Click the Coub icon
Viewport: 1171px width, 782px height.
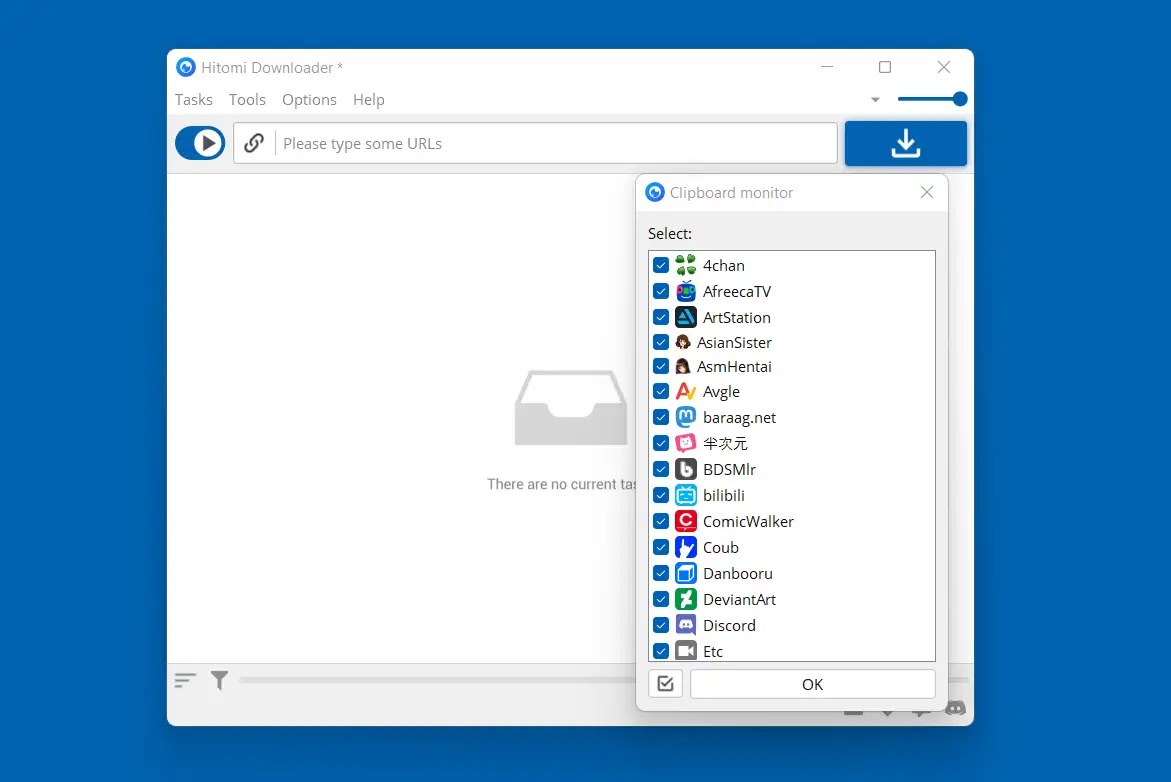(x=686, y=547)
